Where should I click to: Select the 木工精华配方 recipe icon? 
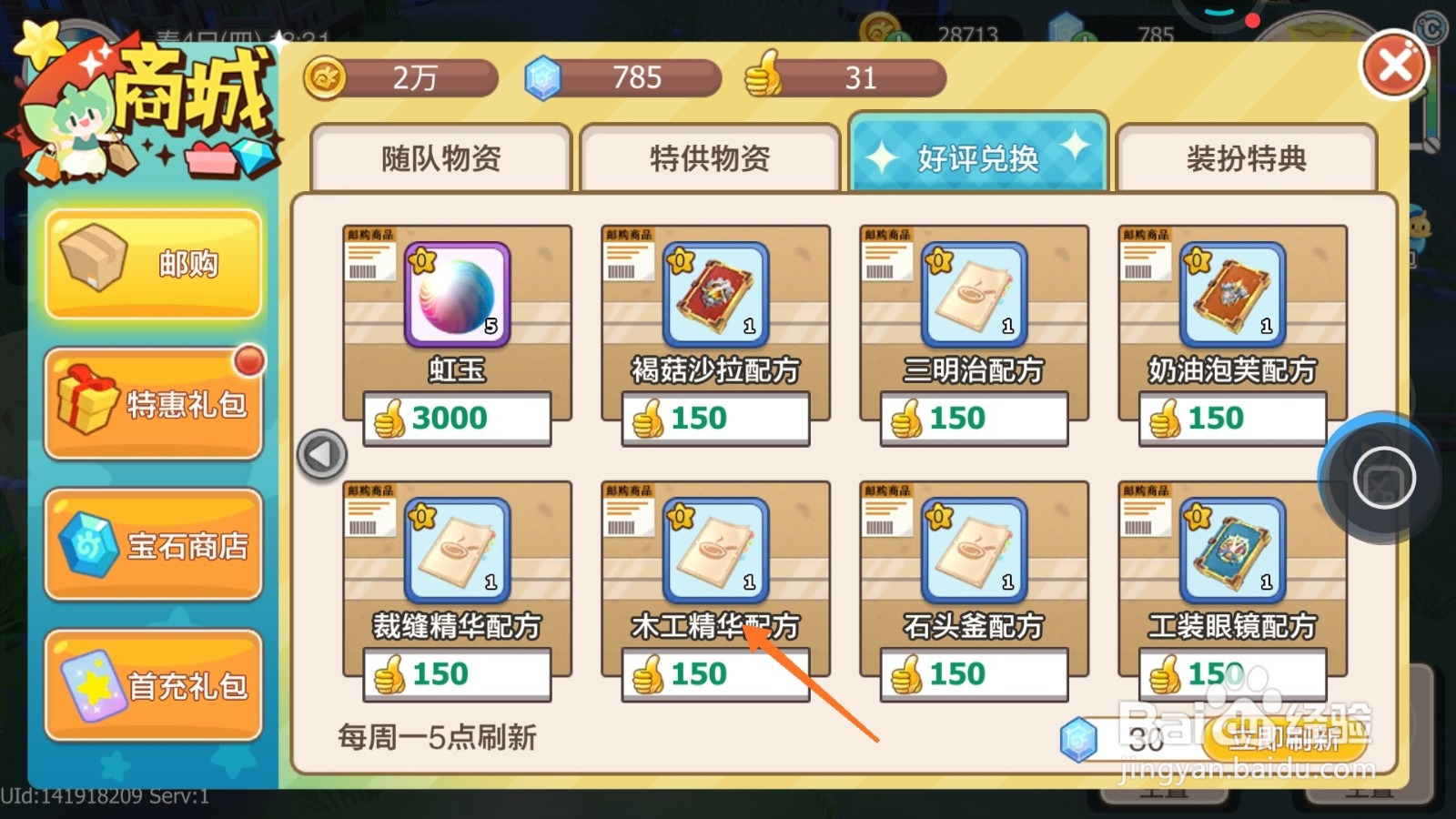715,550
